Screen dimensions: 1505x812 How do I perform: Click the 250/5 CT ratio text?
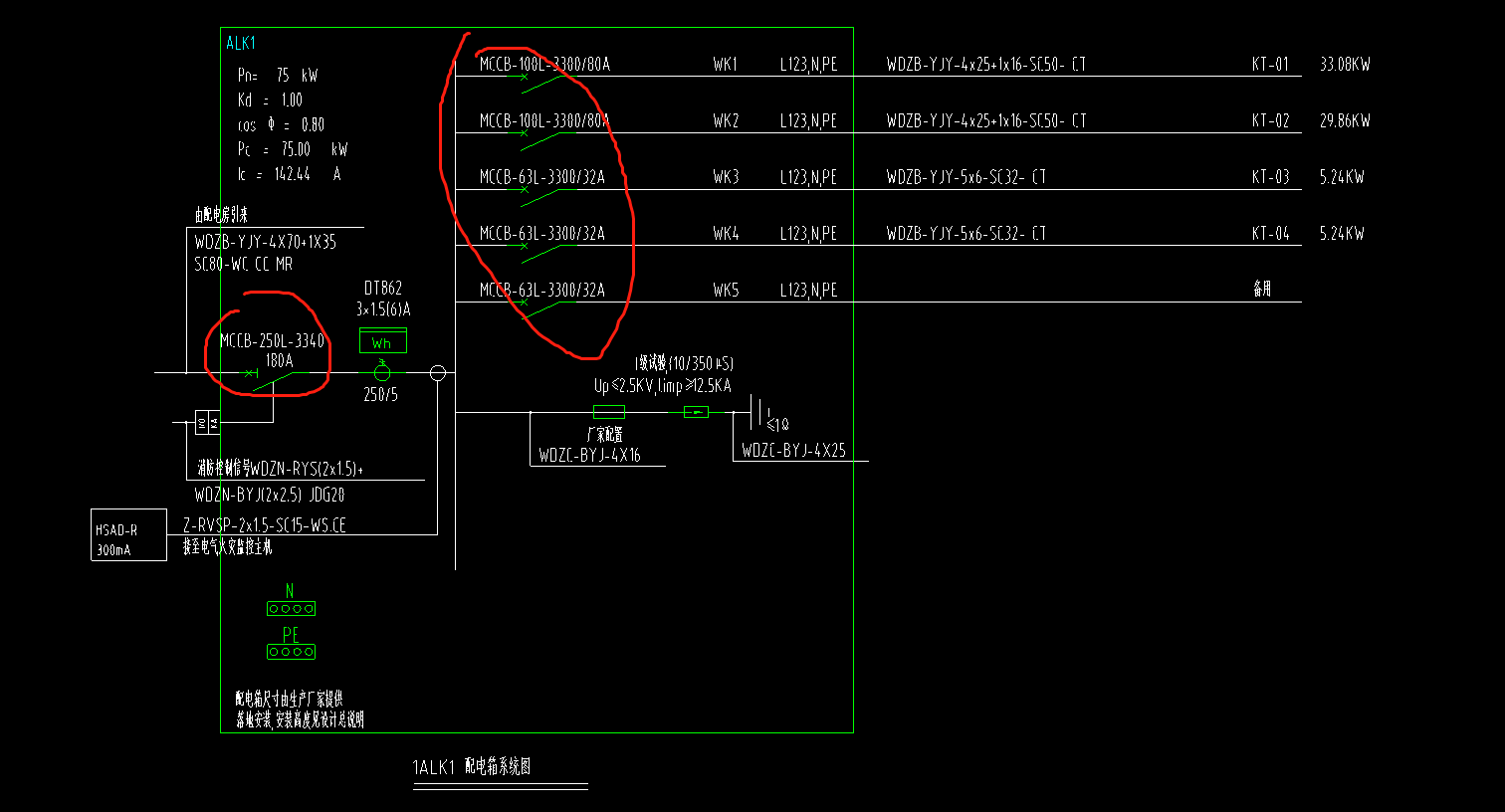[x=381, y=394]
